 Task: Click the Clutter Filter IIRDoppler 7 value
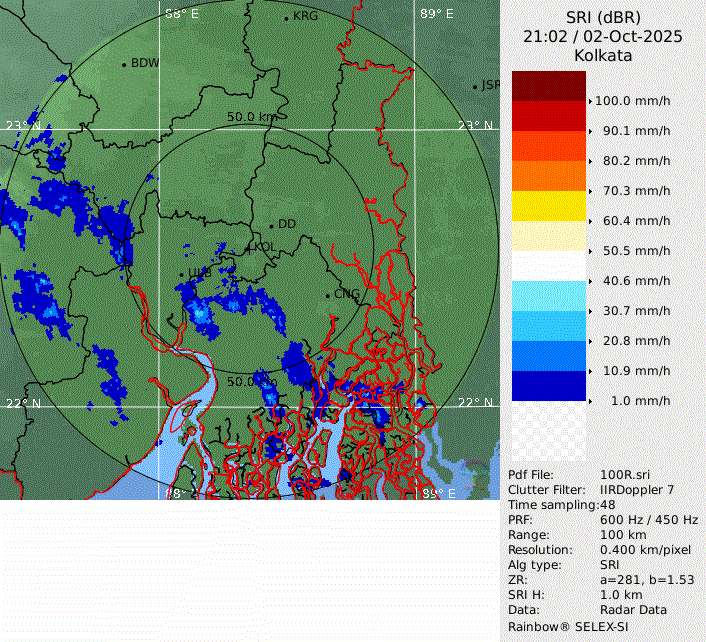[x=636, y=490]
